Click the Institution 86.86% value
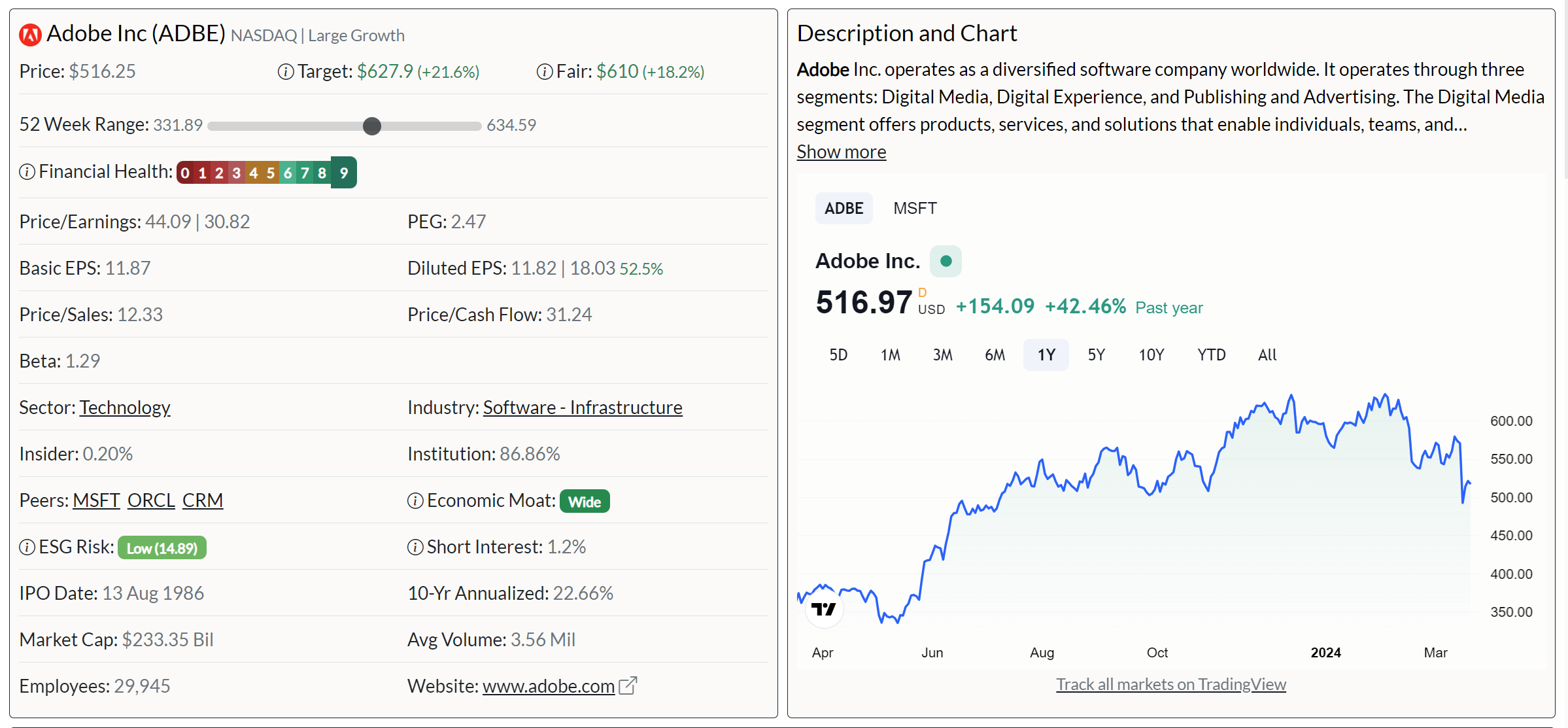The width and height of the screenshot is (1568, 728). tap(530, 454)
